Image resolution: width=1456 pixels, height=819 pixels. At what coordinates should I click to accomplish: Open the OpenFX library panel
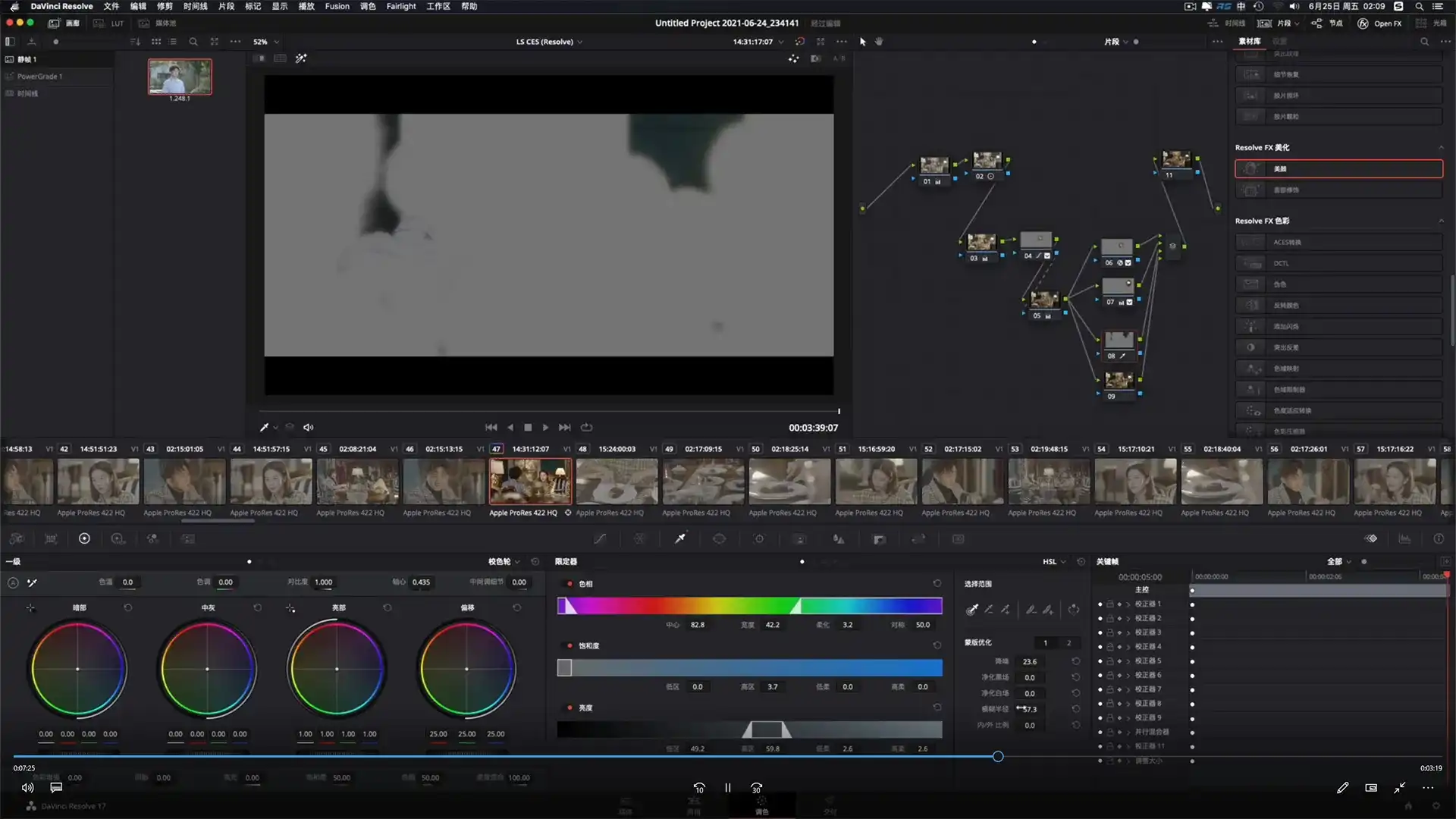point(1382,23)
